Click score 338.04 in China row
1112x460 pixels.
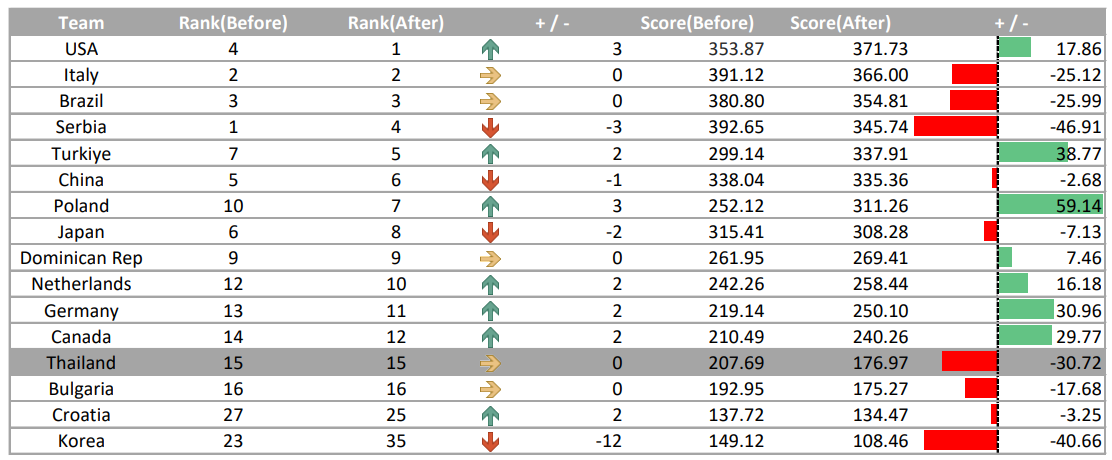736,180
